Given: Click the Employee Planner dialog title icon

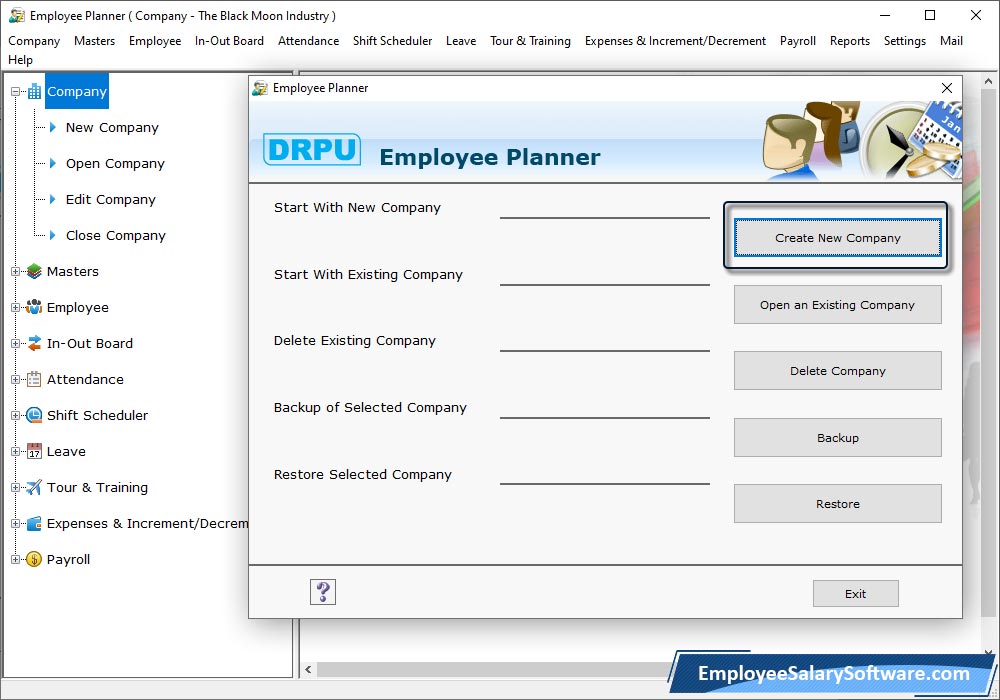Looking at the screenshot, I should pyautogui.click(x=260, y=88).
